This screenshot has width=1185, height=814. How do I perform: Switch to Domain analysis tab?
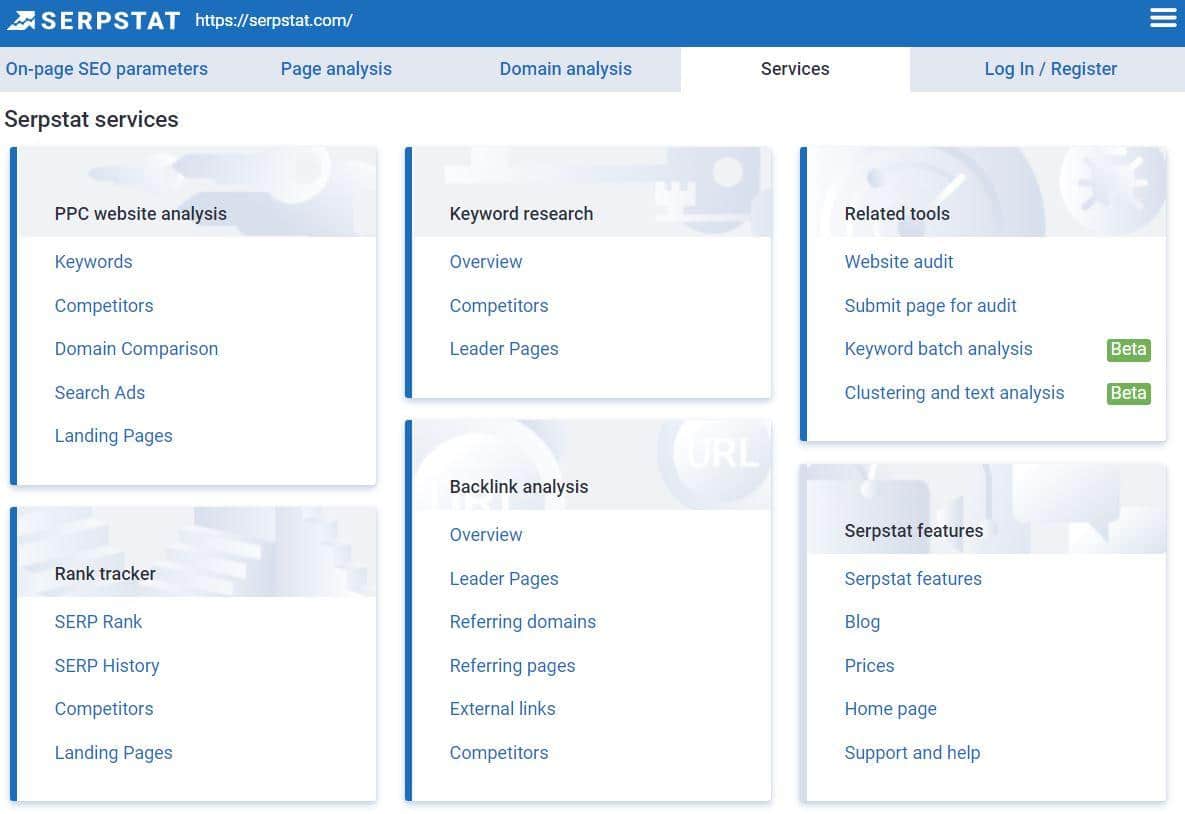(565, 69)
